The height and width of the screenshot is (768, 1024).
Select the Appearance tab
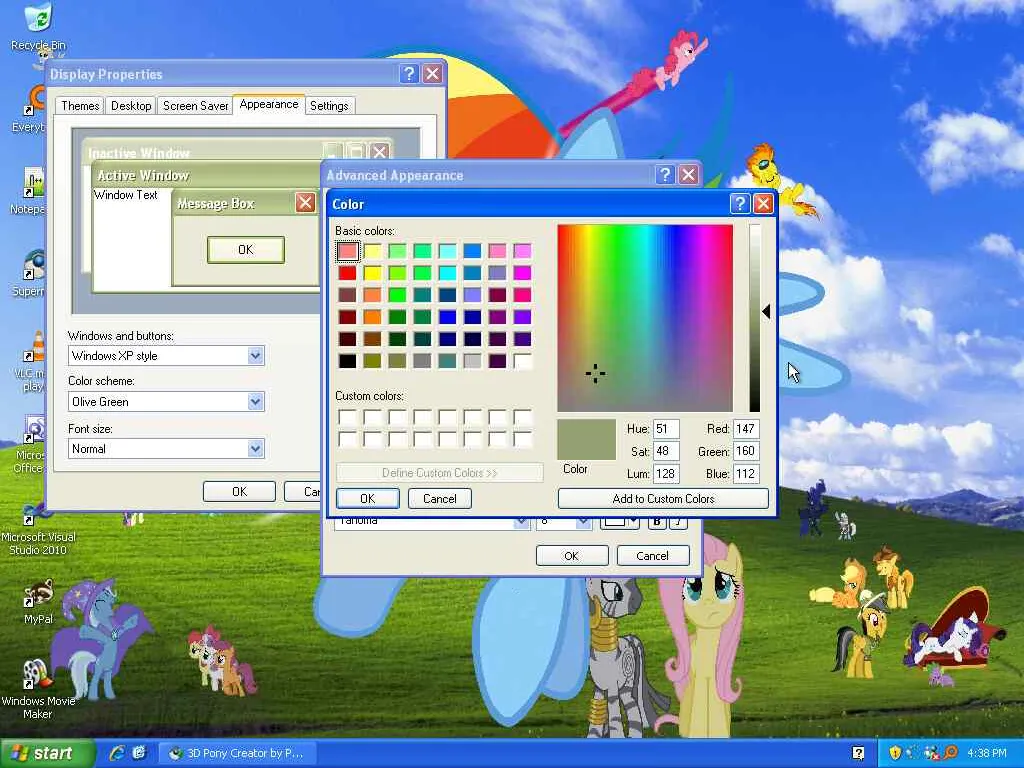[x=268, y=104]
